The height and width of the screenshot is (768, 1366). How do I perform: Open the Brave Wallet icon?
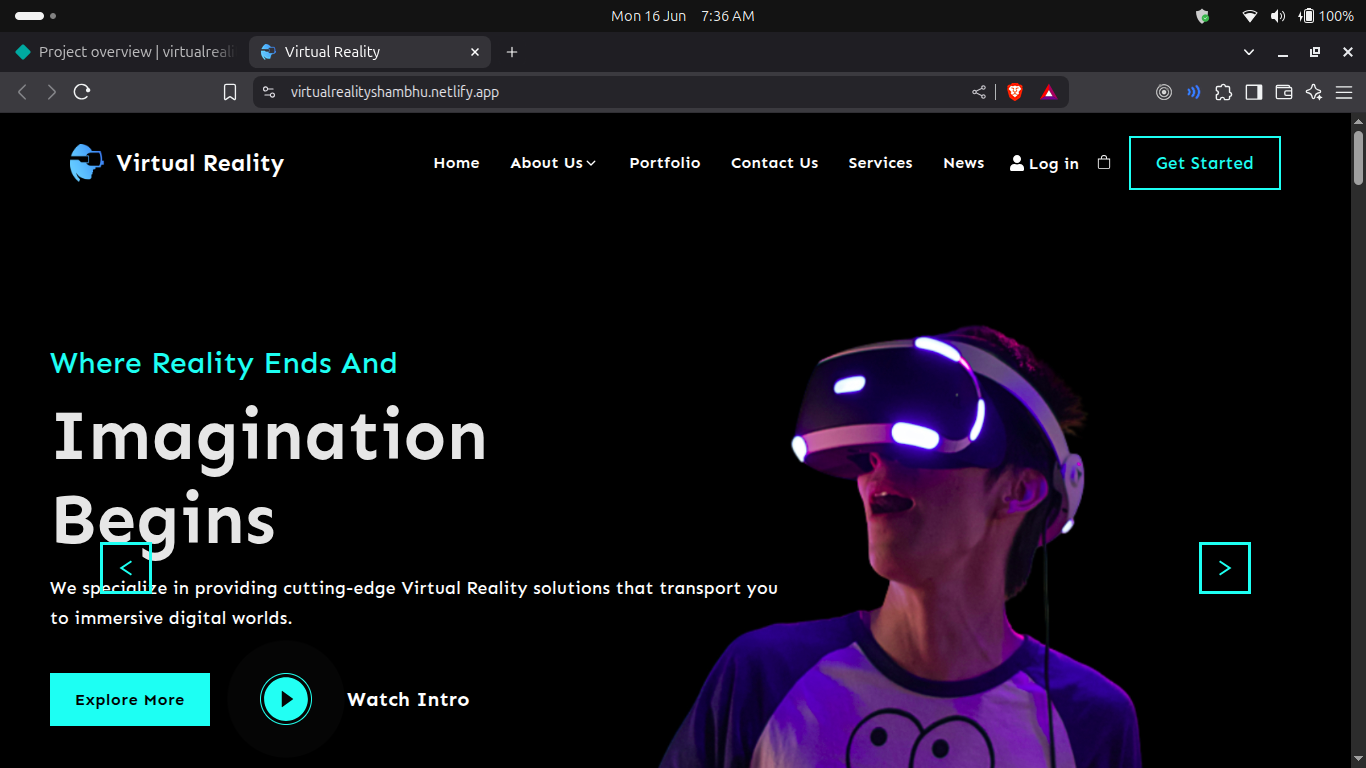[1283, 91]
